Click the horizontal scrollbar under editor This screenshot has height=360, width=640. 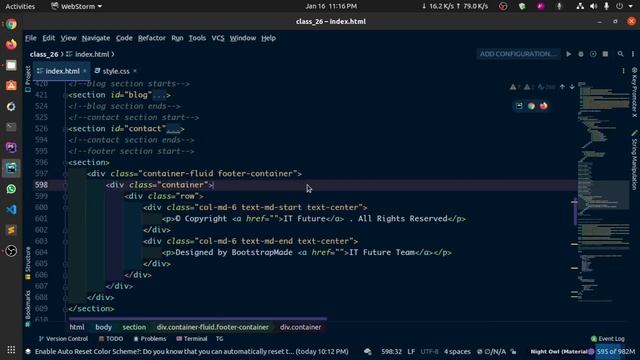pyautogui.click(x=198, y=318)
